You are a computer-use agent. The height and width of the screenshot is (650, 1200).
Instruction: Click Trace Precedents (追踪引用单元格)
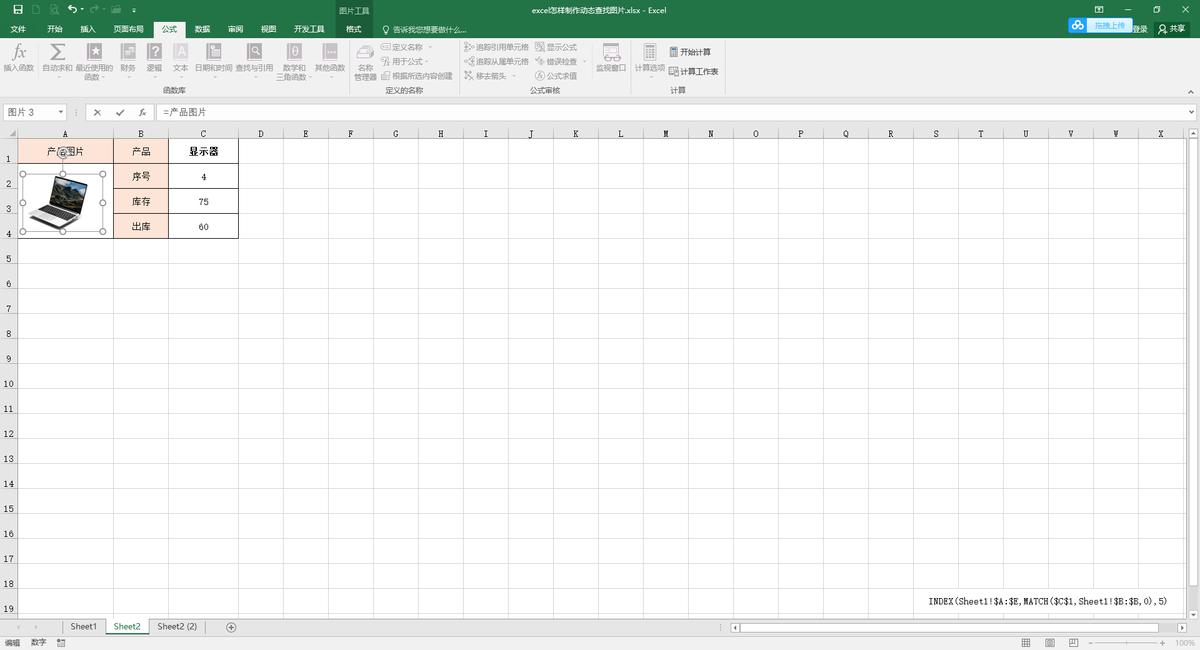pyautogui.click(x=496, y=47)
